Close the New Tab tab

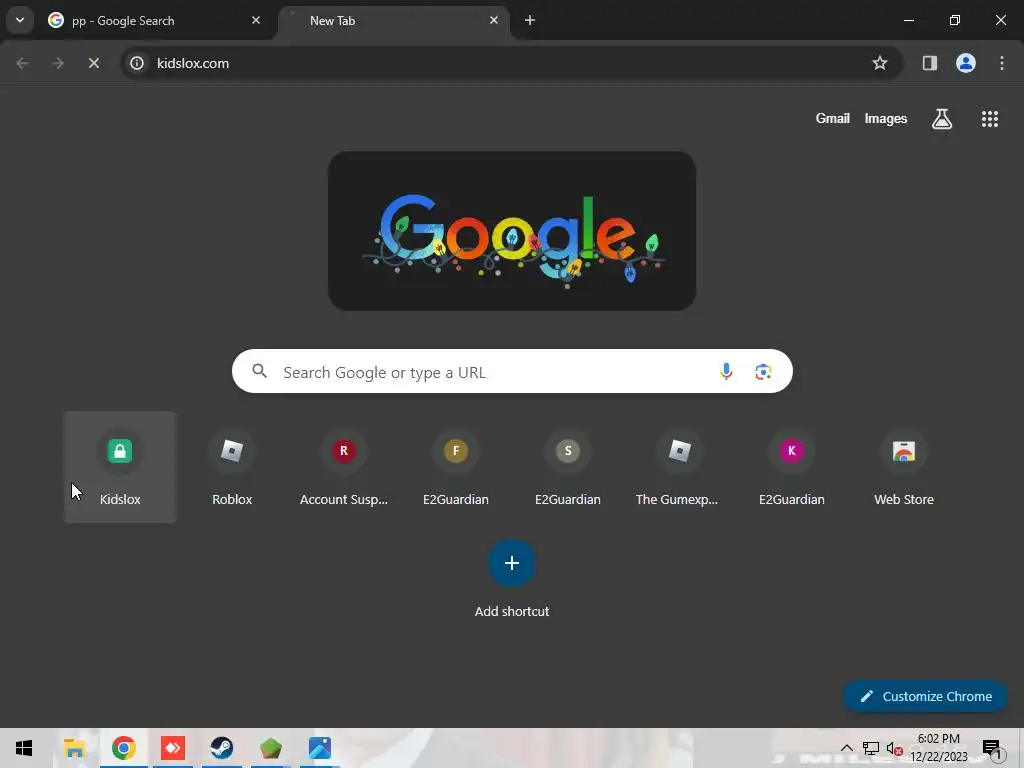(x=494, y=20)
